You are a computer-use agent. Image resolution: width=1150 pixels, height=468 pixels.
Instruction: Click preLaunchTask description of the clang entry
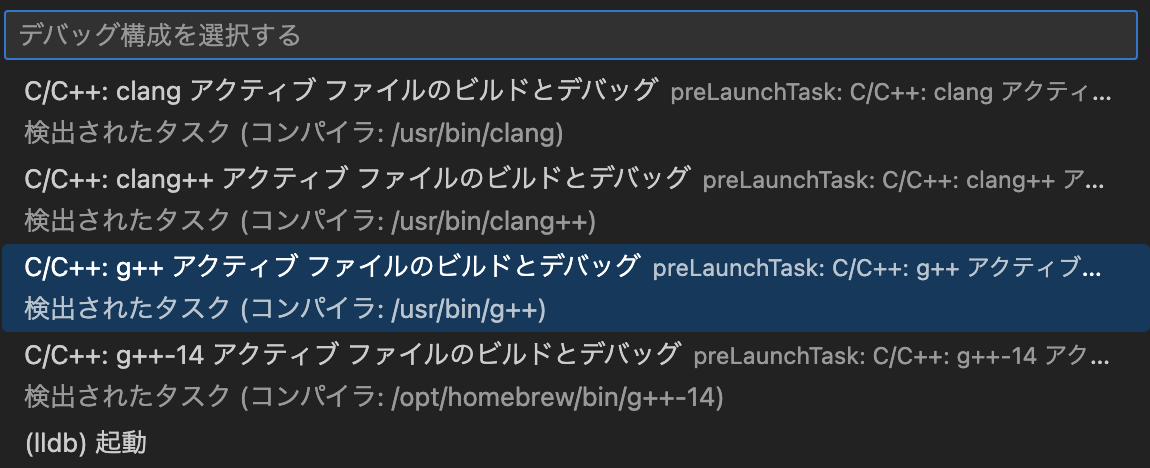(890, 93)
